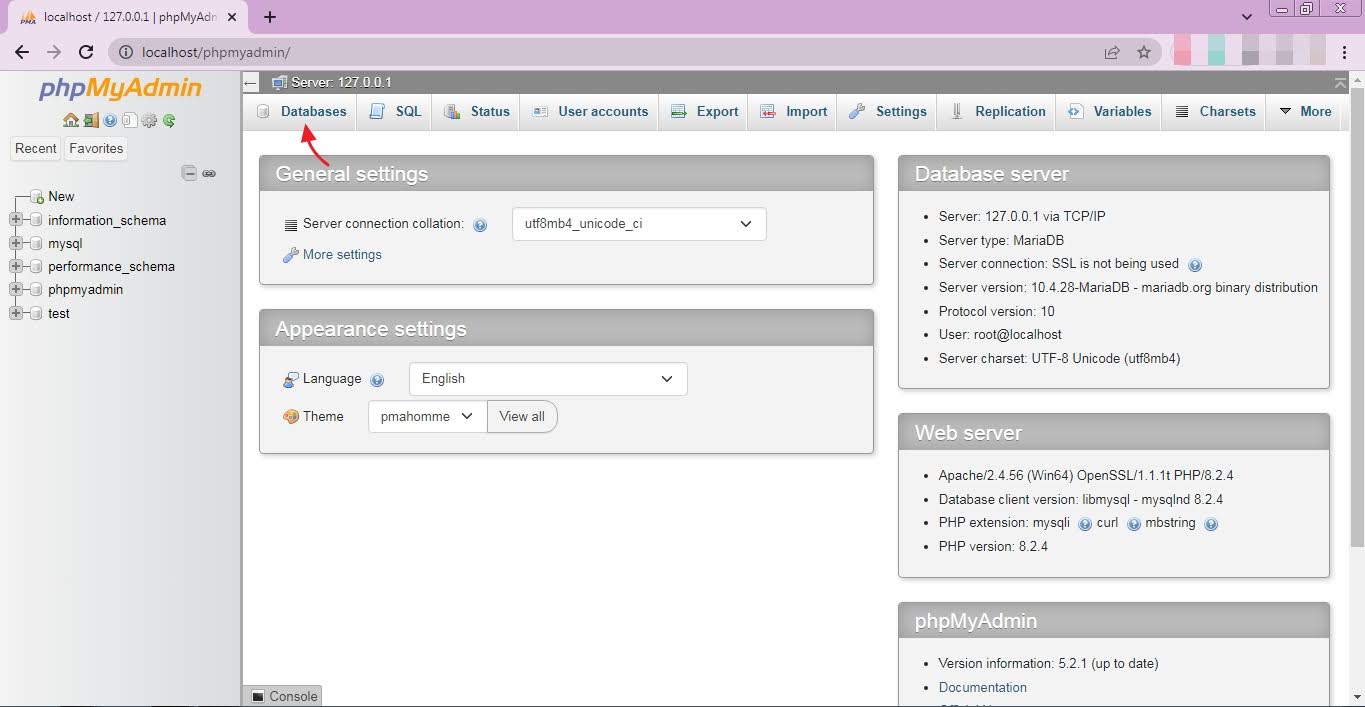Switch to the Status tab
The width and height of the screenshot is (1365, 707).
tap(477, 112)
